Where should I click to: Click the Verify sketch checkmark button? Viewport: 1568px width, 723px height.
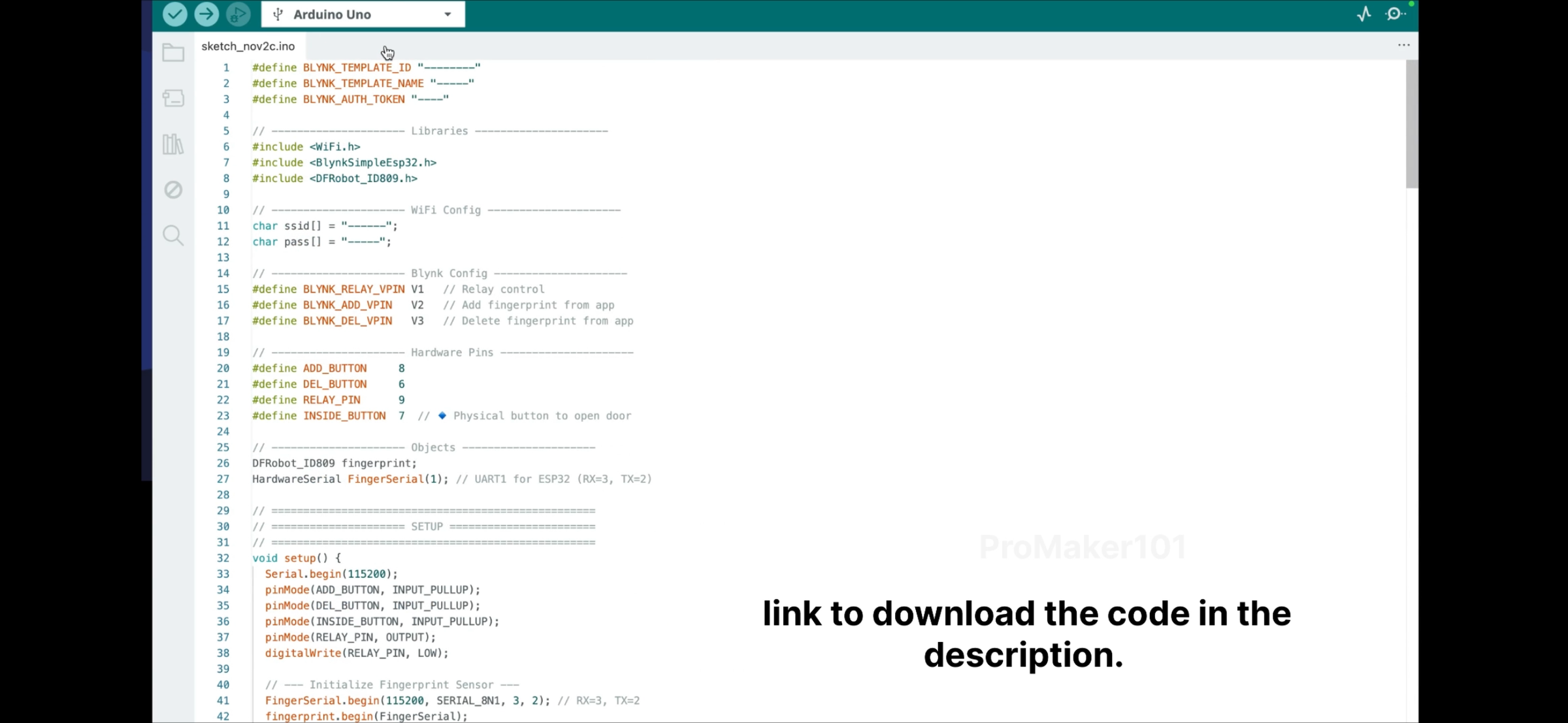click(174, 14)
